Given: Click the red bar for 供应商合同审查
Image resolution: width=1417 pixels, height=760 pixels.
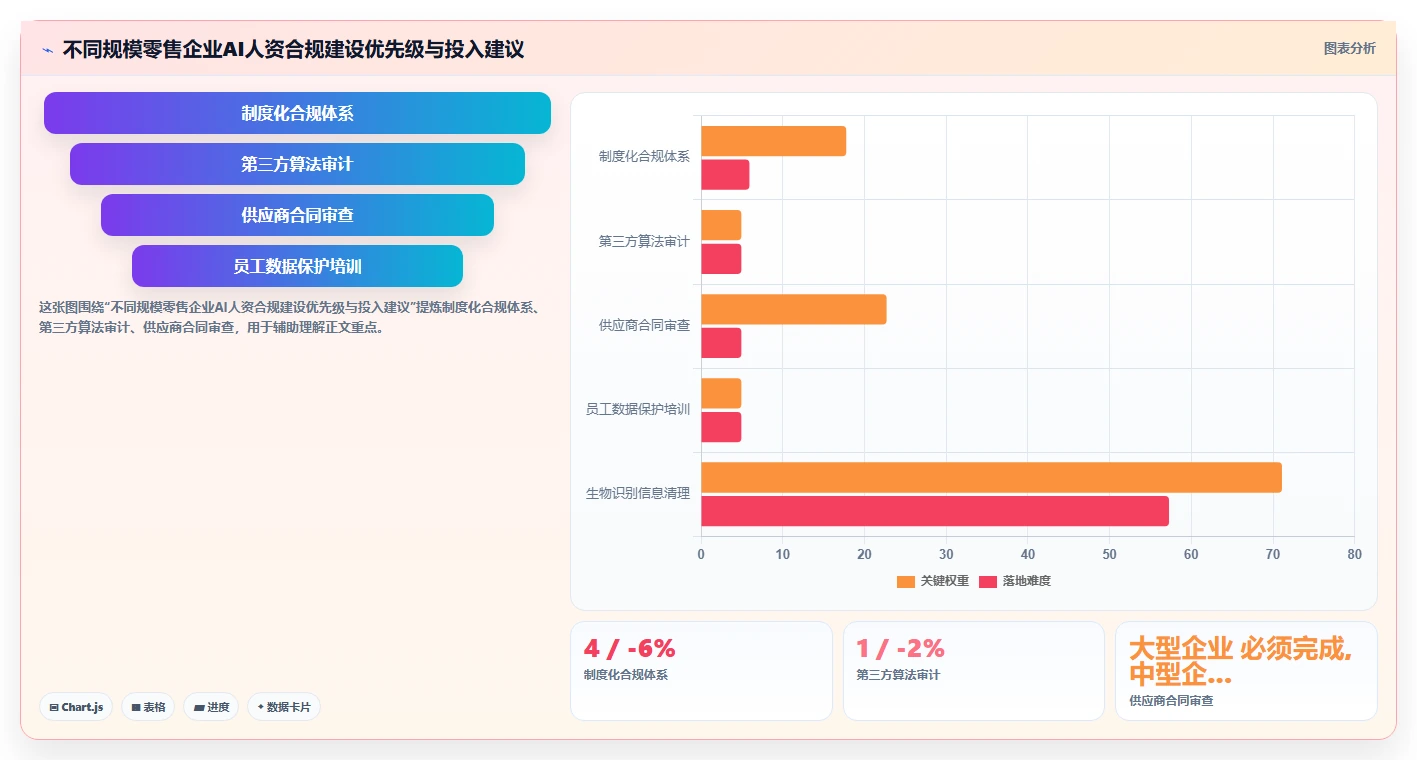Looking at the screenshot, I should 721,343.
